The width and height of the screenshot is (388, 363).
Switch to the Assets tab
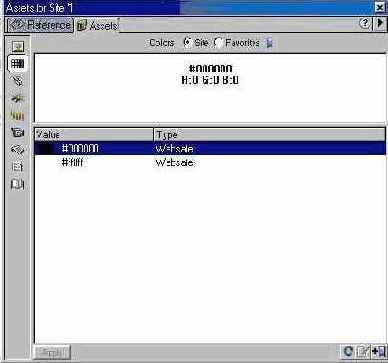point(97,26)
